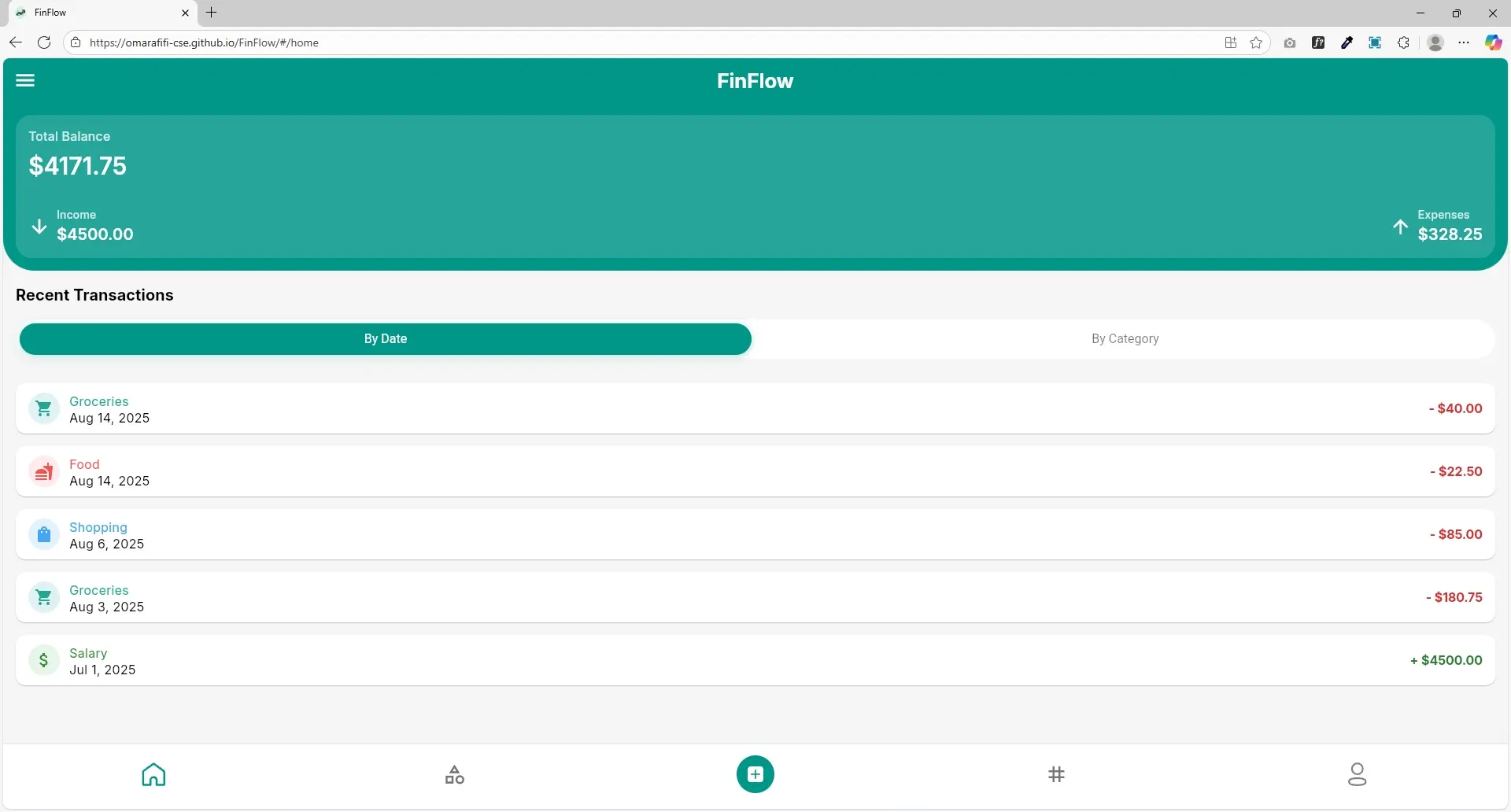Click the - $40.00 amount
Image resolution: width=1511 pixels, height=812 pixels.
click(x=1455, y=408)
